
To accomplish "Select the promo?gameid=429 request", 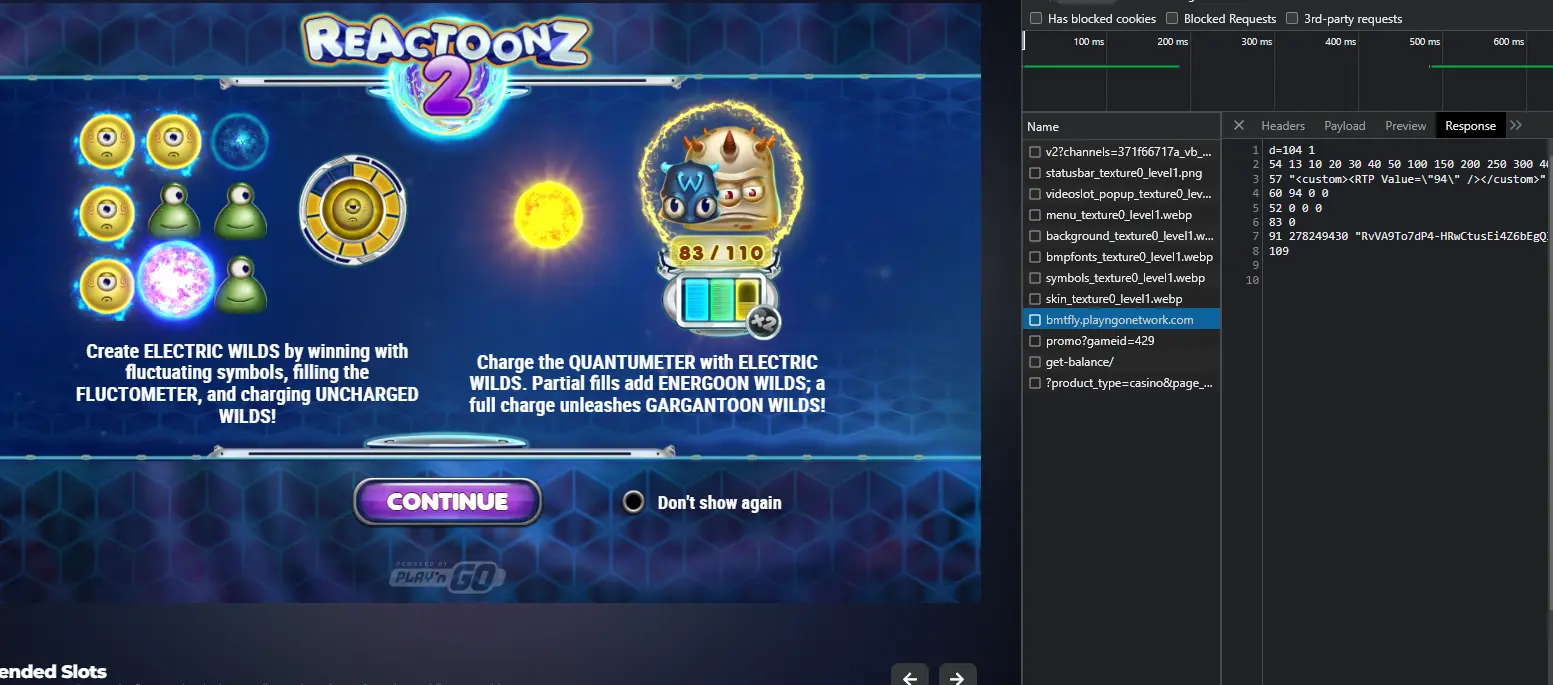I will [x=1121, y=341].
